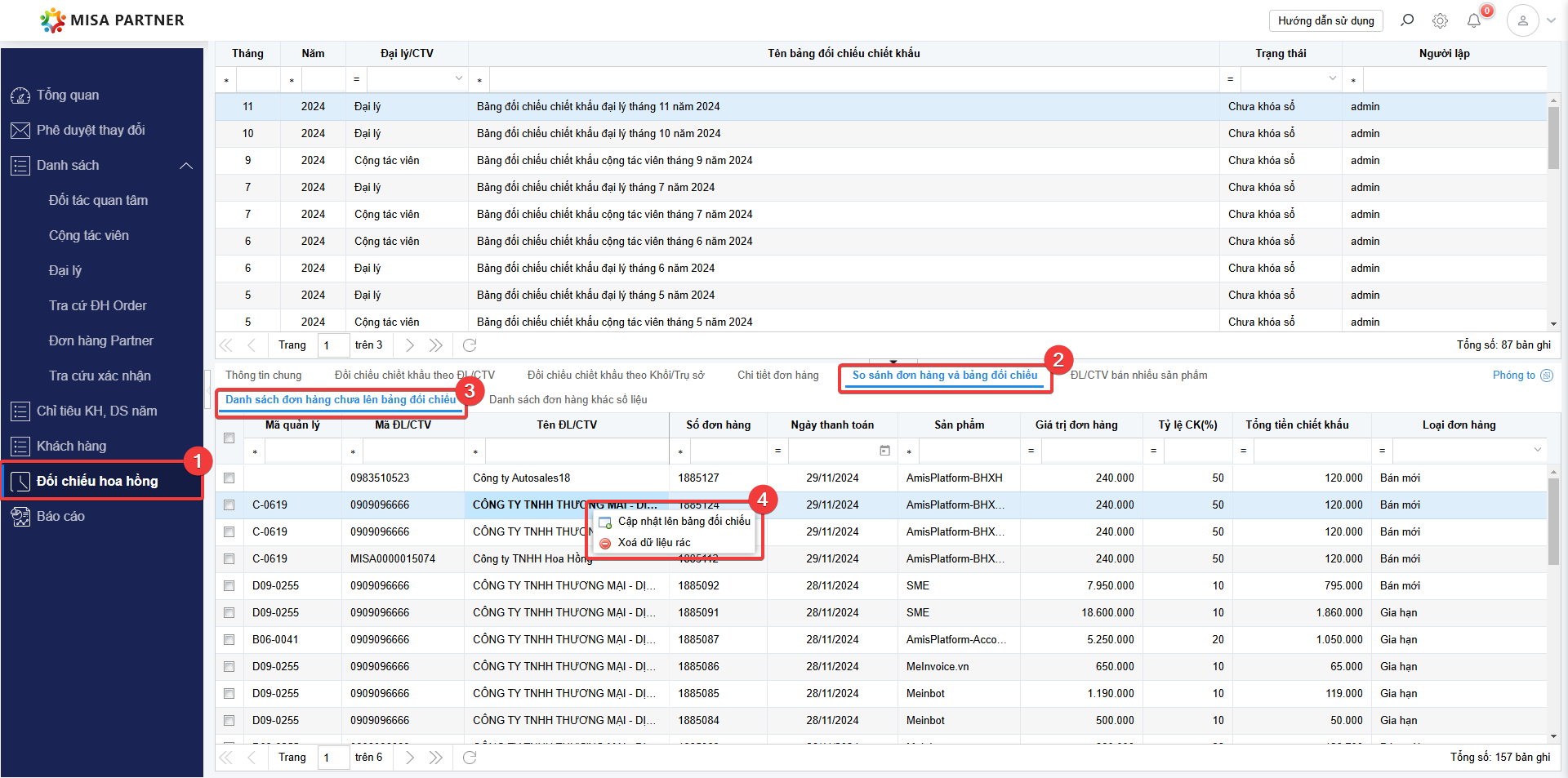Select Cập nhật lên bảng đối chiếu menu item

[675, 522]
